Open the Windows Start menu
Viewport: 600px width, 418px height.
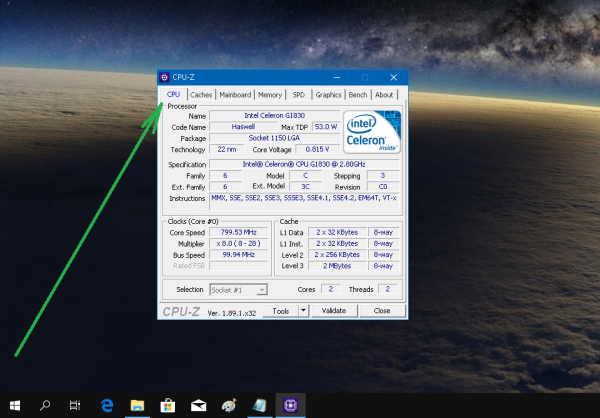tap(15, 405)
